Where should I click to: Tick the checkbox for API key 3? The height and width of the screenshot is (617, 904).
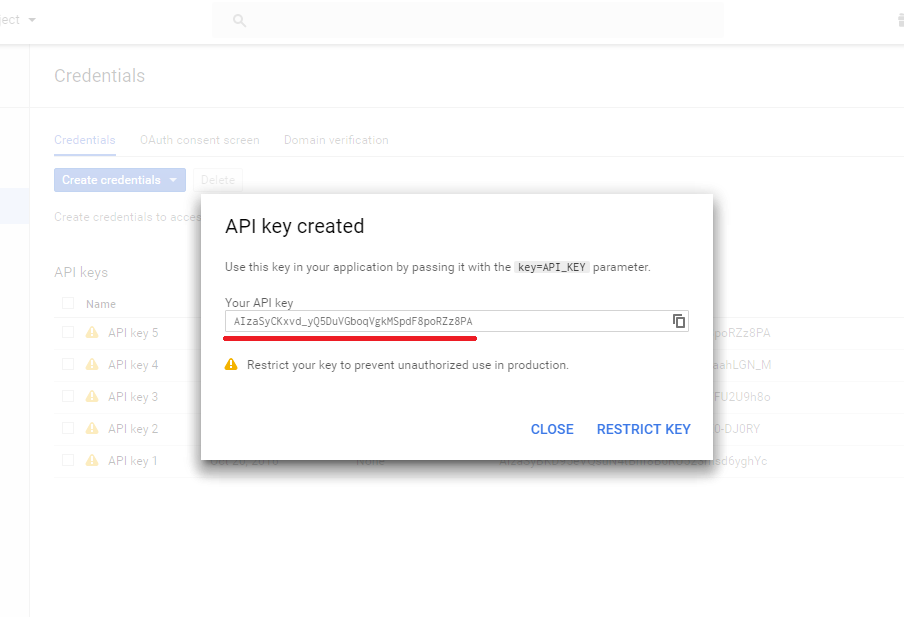point(68,396)
